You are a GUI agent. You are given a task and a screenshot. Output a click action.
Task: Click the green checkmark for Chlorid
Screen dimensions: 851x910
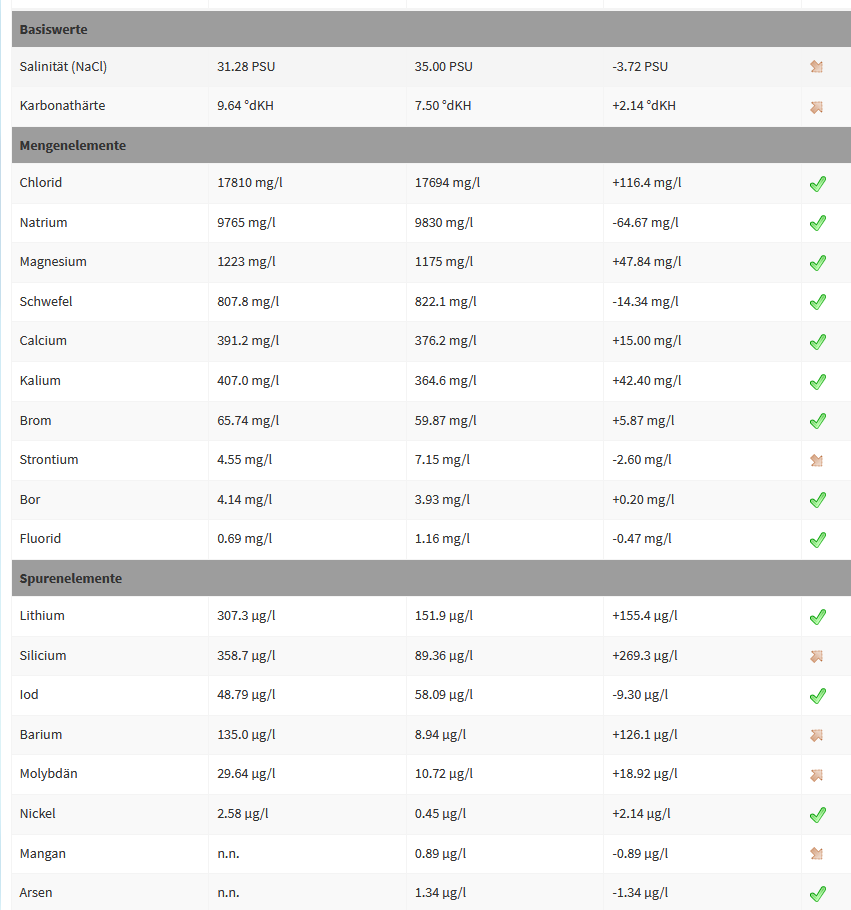coord(817,184)
